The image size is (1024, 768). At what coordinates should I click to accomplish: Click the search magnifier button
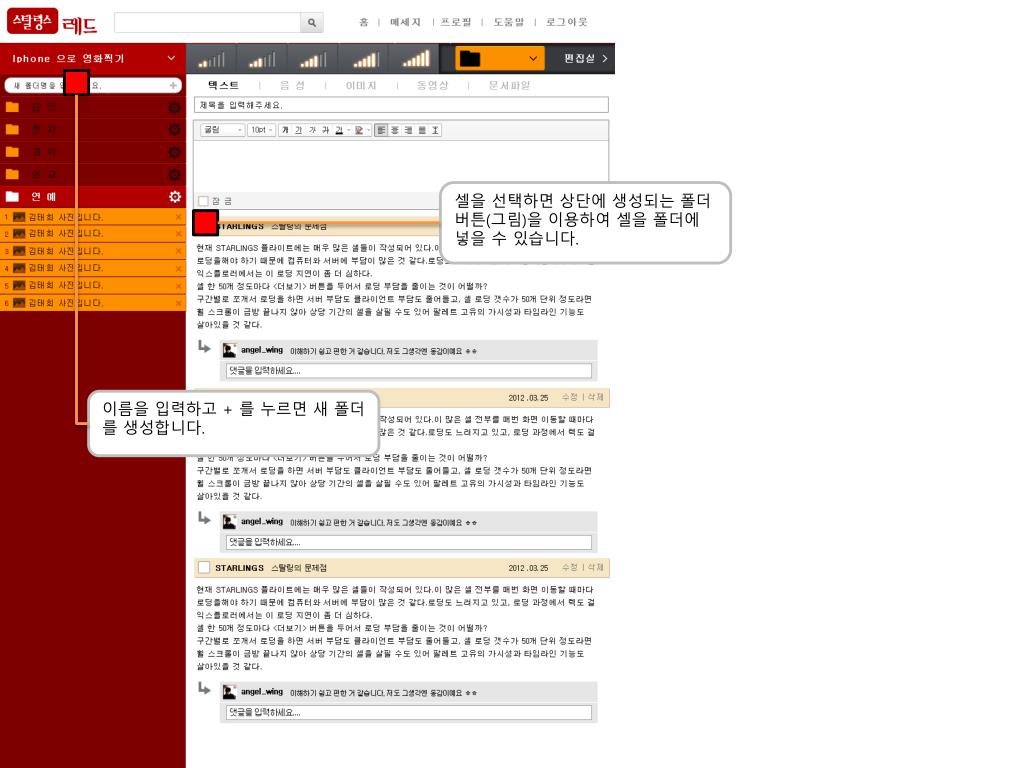312,22
